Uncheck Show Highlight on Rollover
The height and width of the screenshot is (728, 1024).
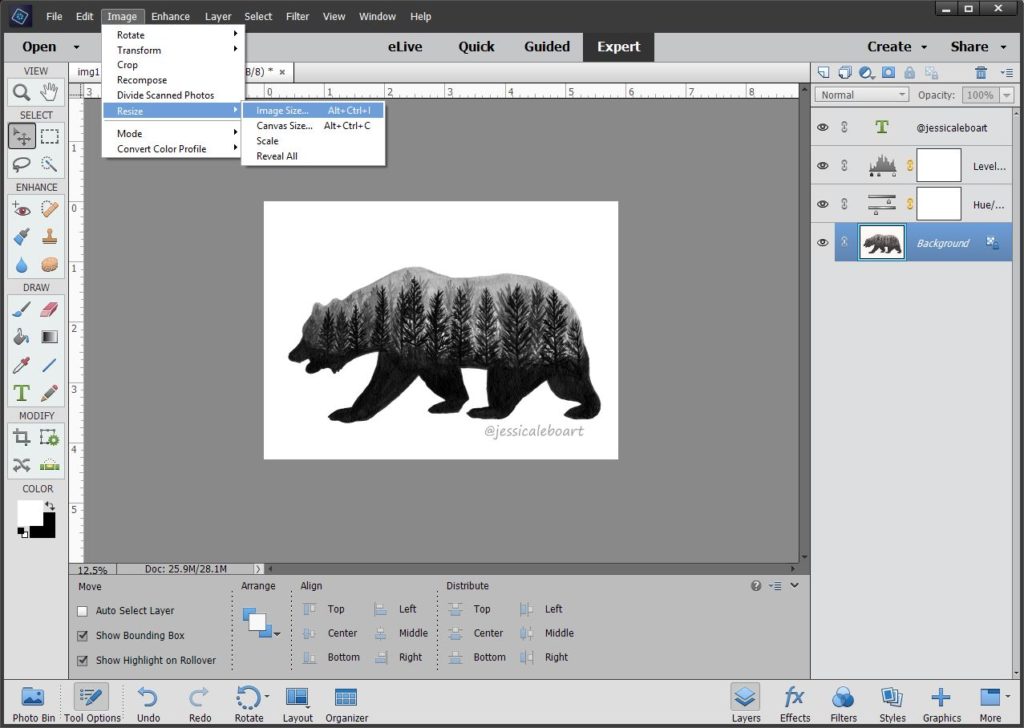82,660
